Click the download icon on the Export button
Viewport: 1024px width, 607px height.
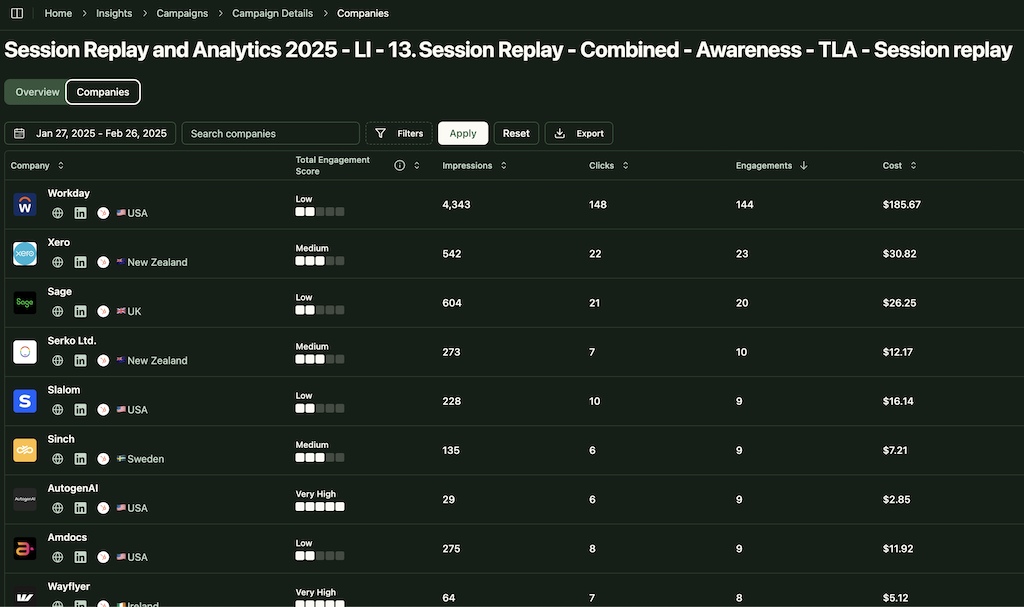click(x=562, y=132)
